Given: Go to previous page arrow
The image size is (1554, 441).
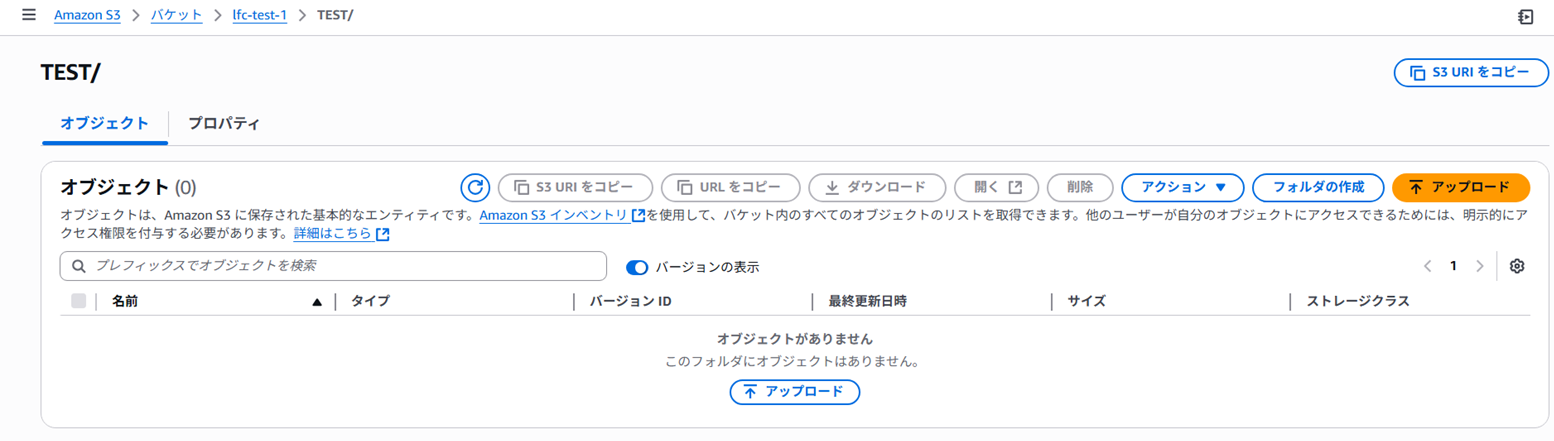Looking at the screenshot, I should (1427, 266).
